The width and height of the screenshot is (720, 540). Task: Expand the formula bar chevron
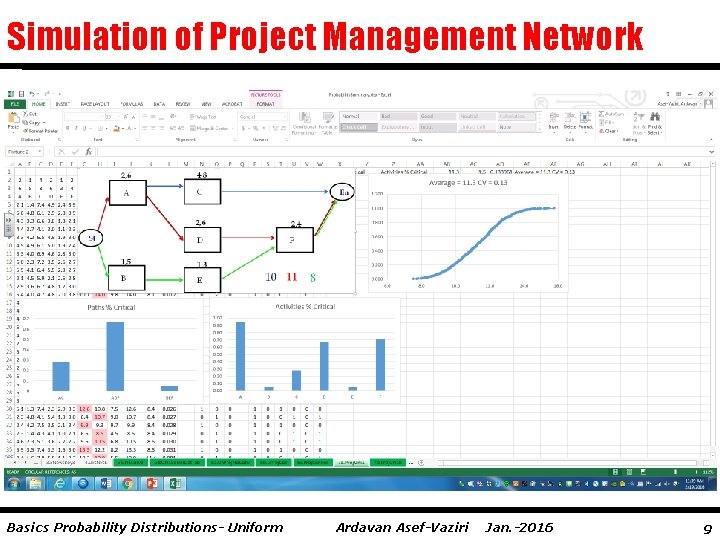coord(711,152)
